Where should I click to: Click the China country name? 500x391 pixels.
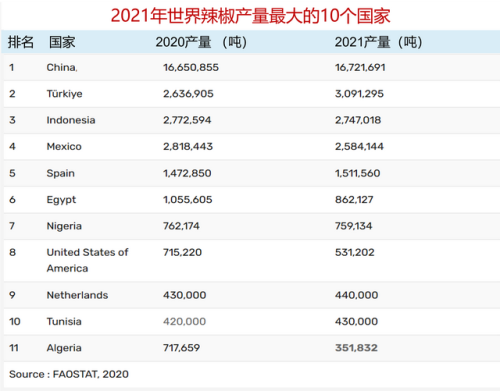tap(62, 67)
